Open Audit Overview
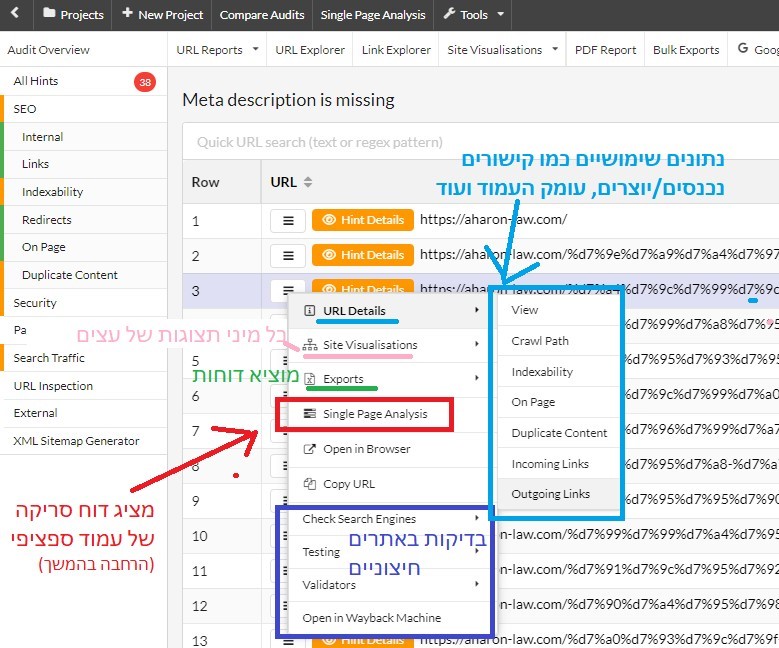The image size is (779, 648). tap(48, 50)
